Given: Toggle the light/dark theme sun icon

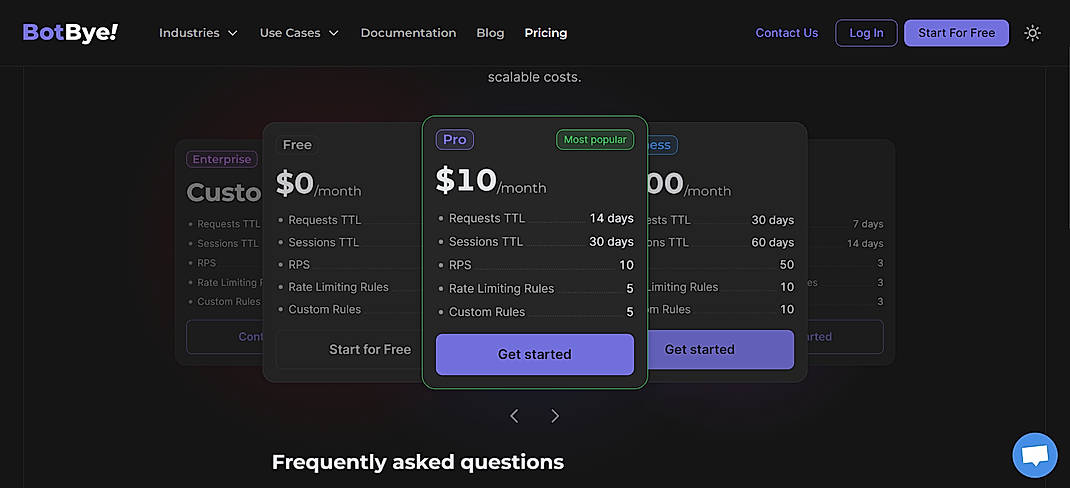Looking at the screenshot, I should coord(1032,33).
